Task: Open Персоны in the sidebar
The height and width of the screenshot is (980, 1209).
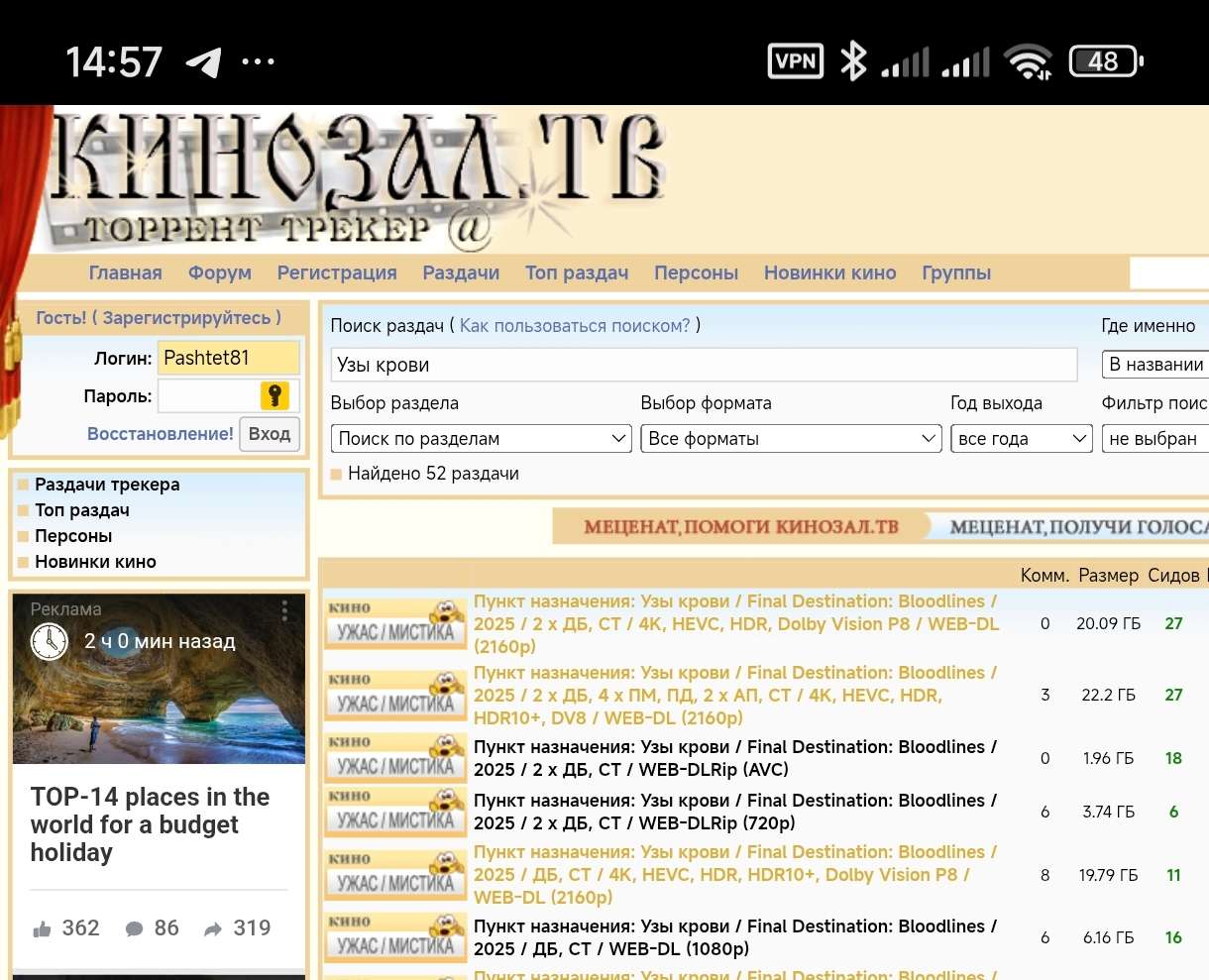Action: coord(73,536)
